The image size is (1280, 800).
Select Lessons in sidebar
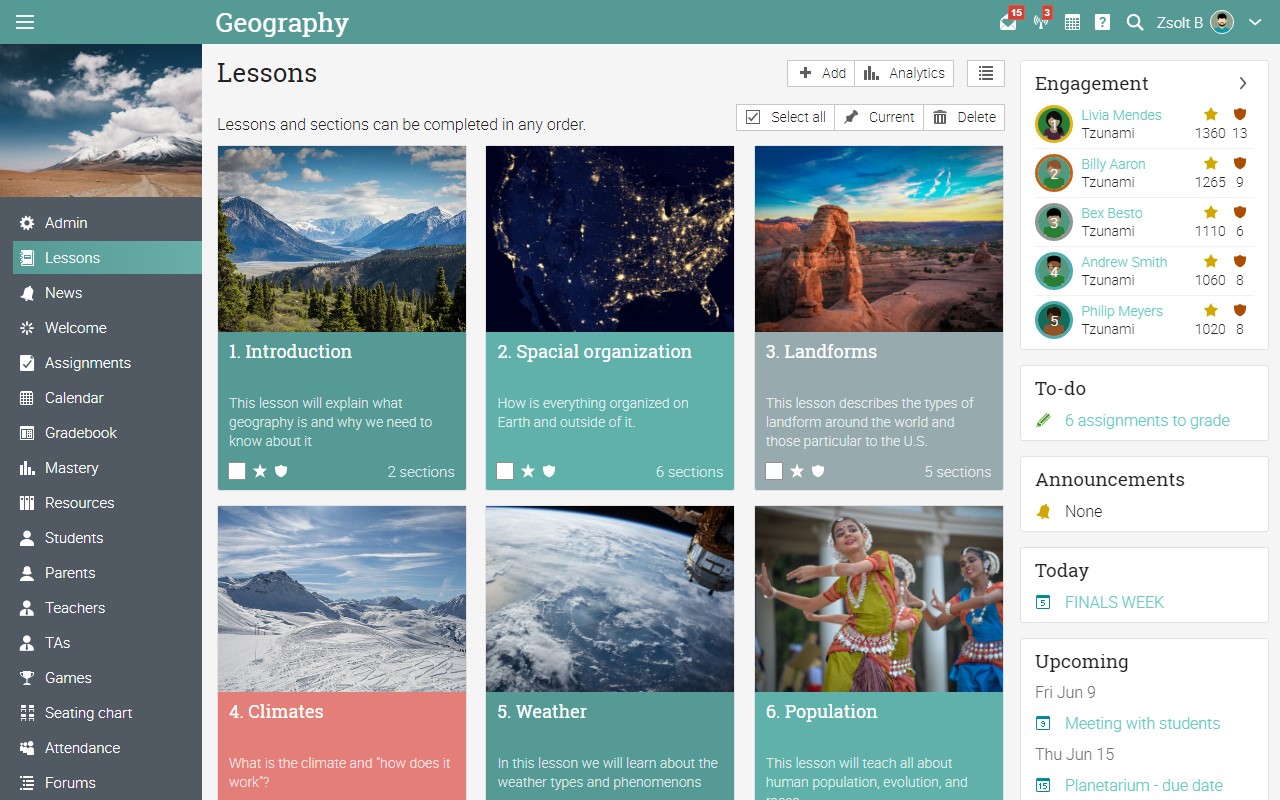point(107,258)
